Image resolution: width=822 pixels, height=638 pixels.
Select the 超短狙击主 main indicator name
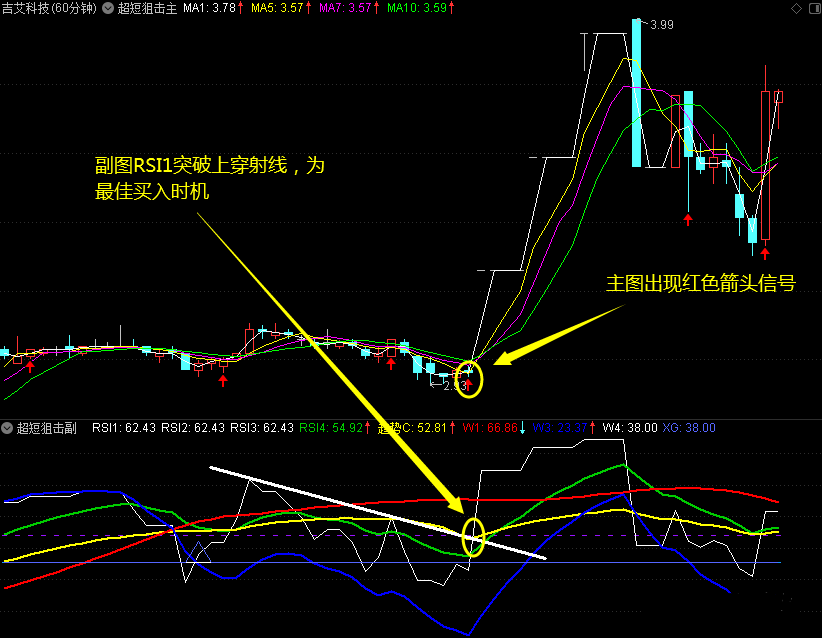coord(147,8)
